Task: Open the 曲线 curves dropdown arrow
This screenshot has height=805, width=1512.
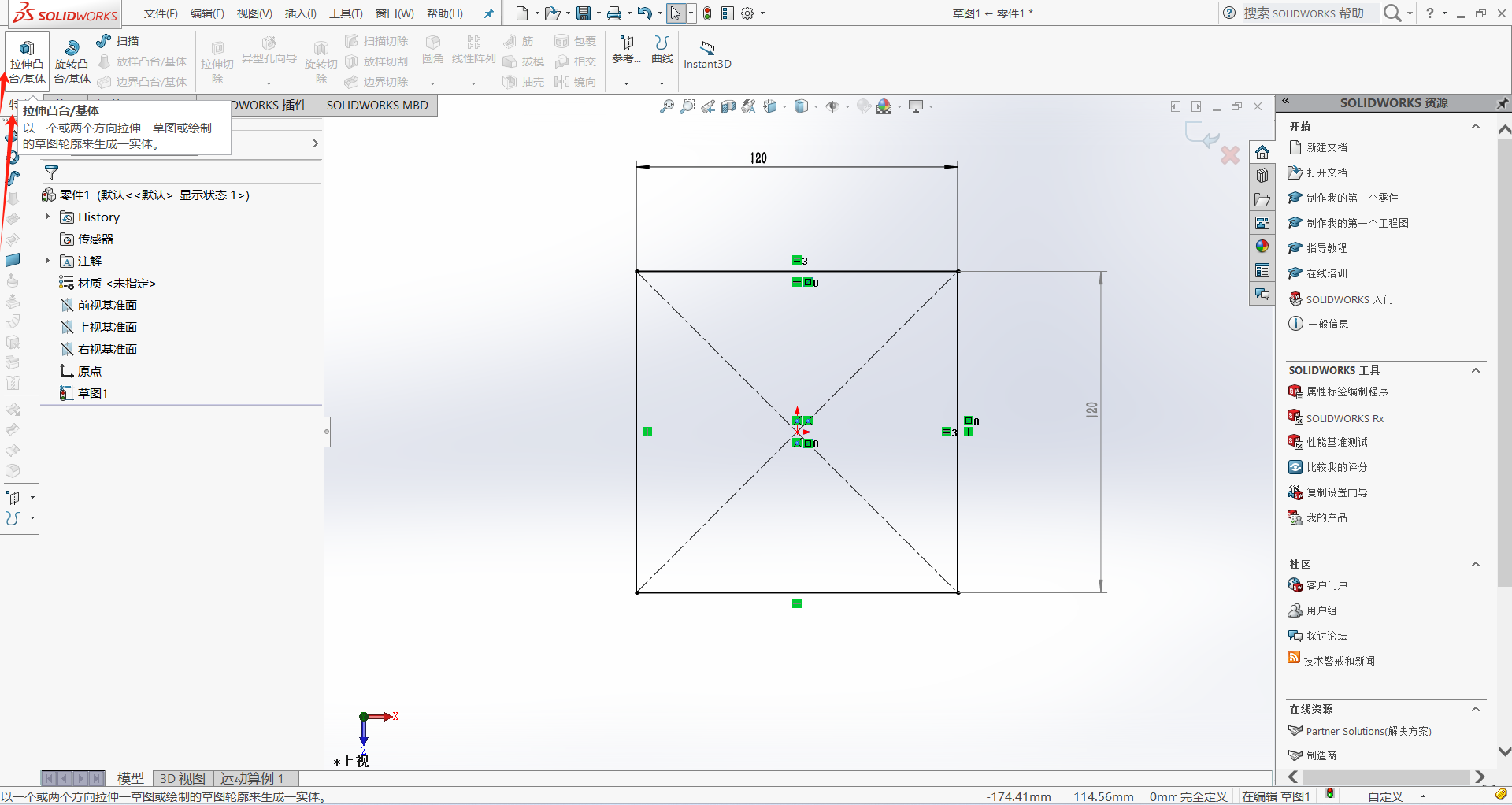Action: pyautogui.click(x=661, y=83)
